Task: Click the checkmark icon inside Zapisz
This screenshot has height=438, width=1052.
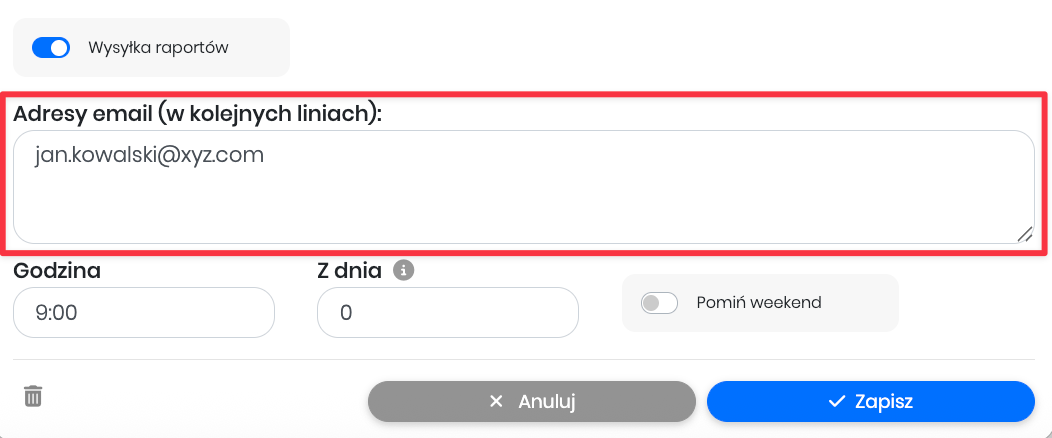Action: [x=838, y=402]
